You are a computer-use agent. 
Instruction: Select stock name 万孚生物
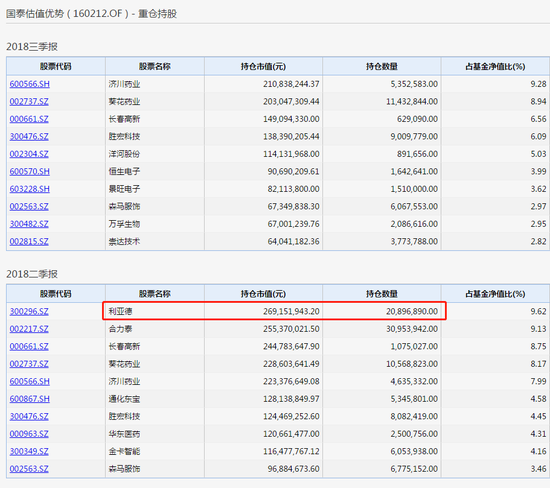point(124,224)
